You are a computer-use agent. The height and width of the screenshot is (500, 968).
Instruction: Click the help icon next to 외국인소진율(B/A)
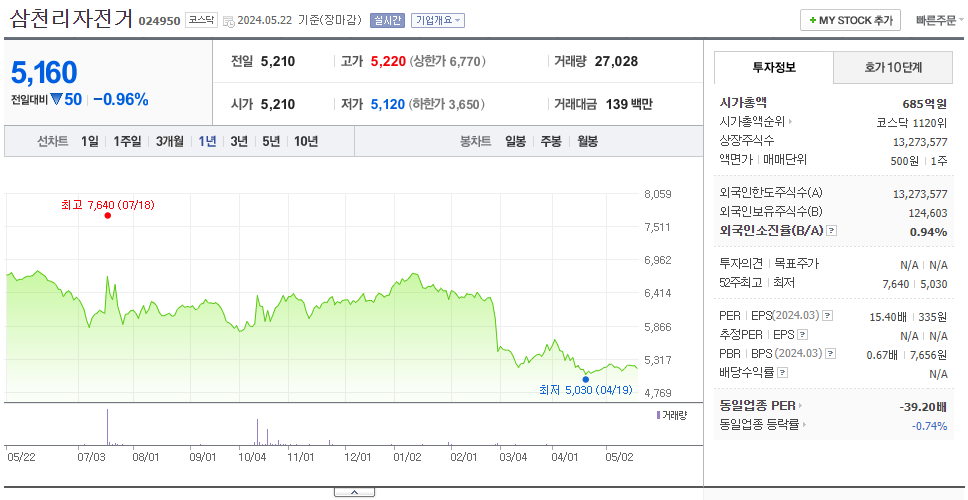click(x=832, y=231)
